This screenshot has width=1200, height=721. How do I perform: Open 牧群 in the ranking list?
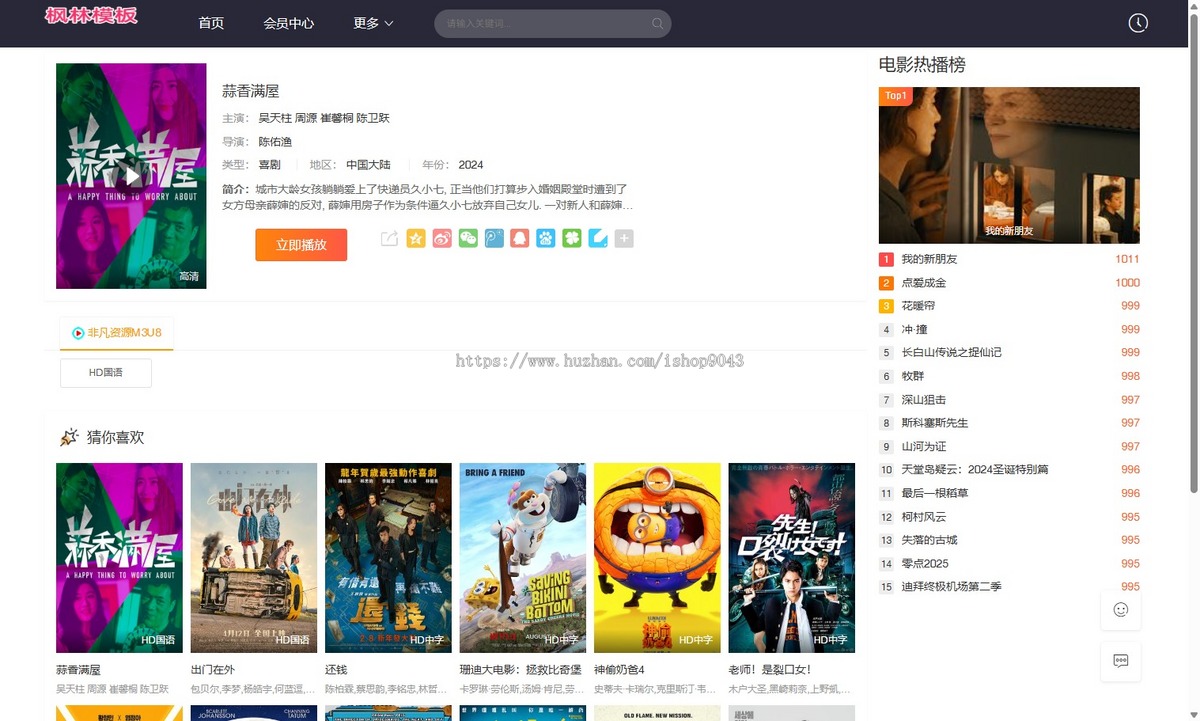point(913,376)
